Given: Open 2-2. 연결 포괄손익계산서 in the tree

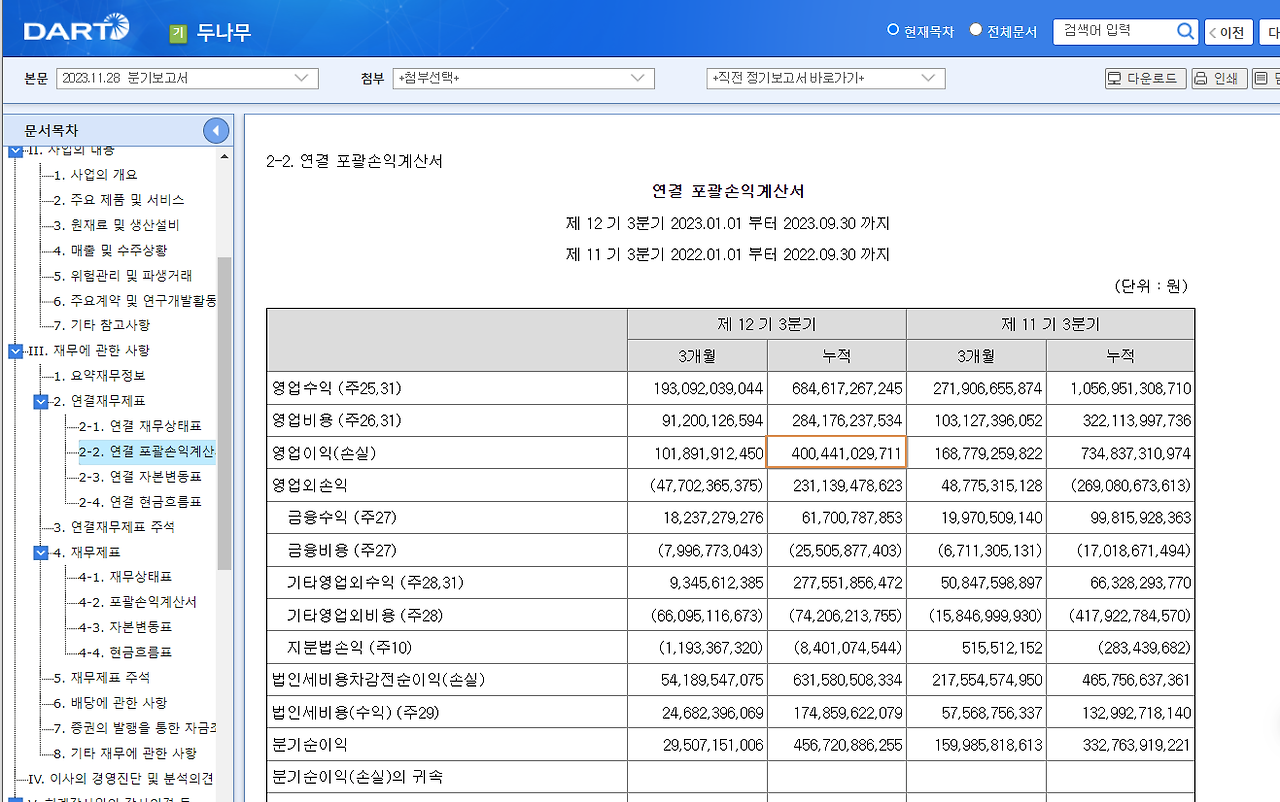Looking at the screenshot, I should tap(147, 451).
